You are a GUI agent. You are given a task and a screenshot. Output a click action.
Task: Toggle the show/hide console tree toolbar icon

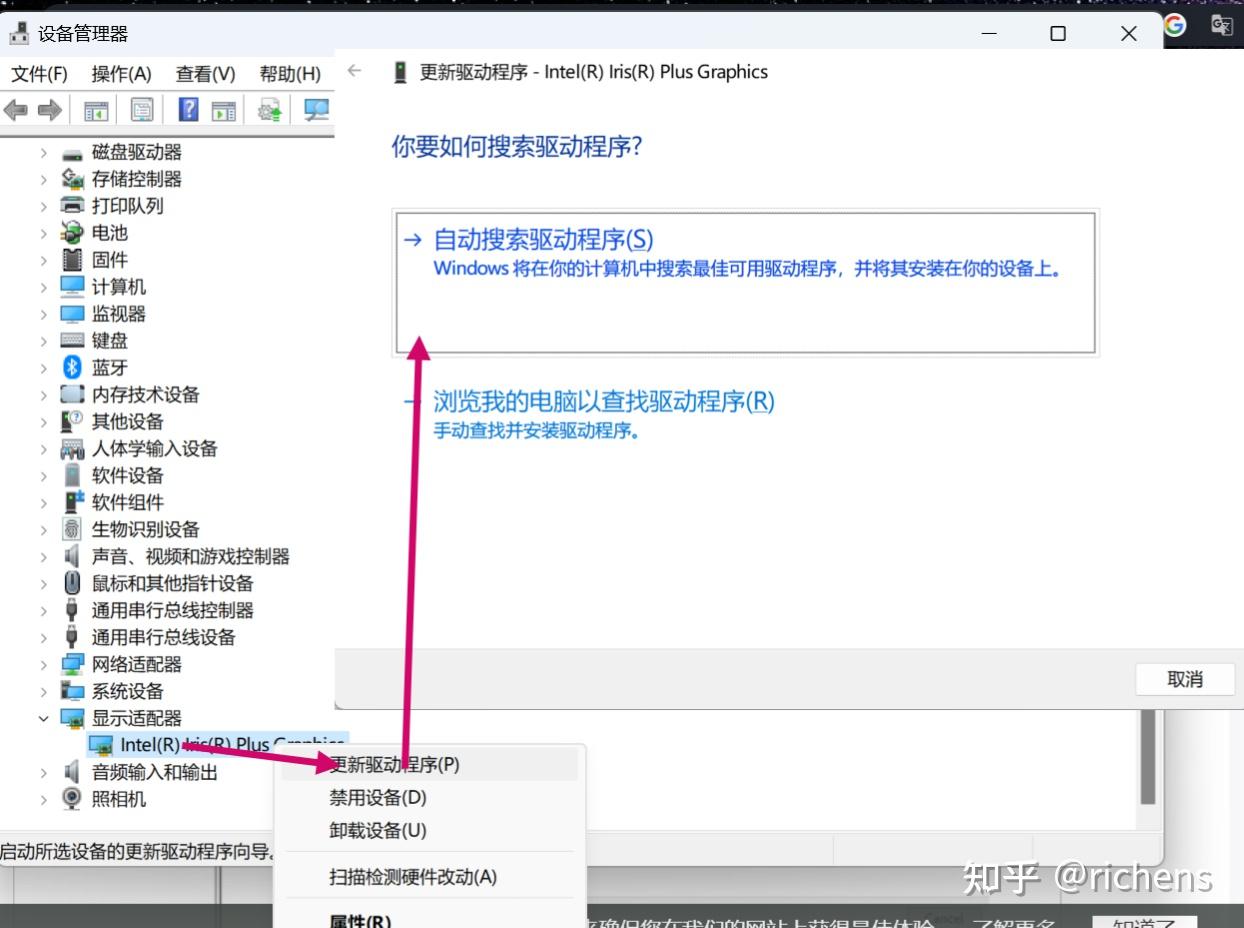point(96,110)
